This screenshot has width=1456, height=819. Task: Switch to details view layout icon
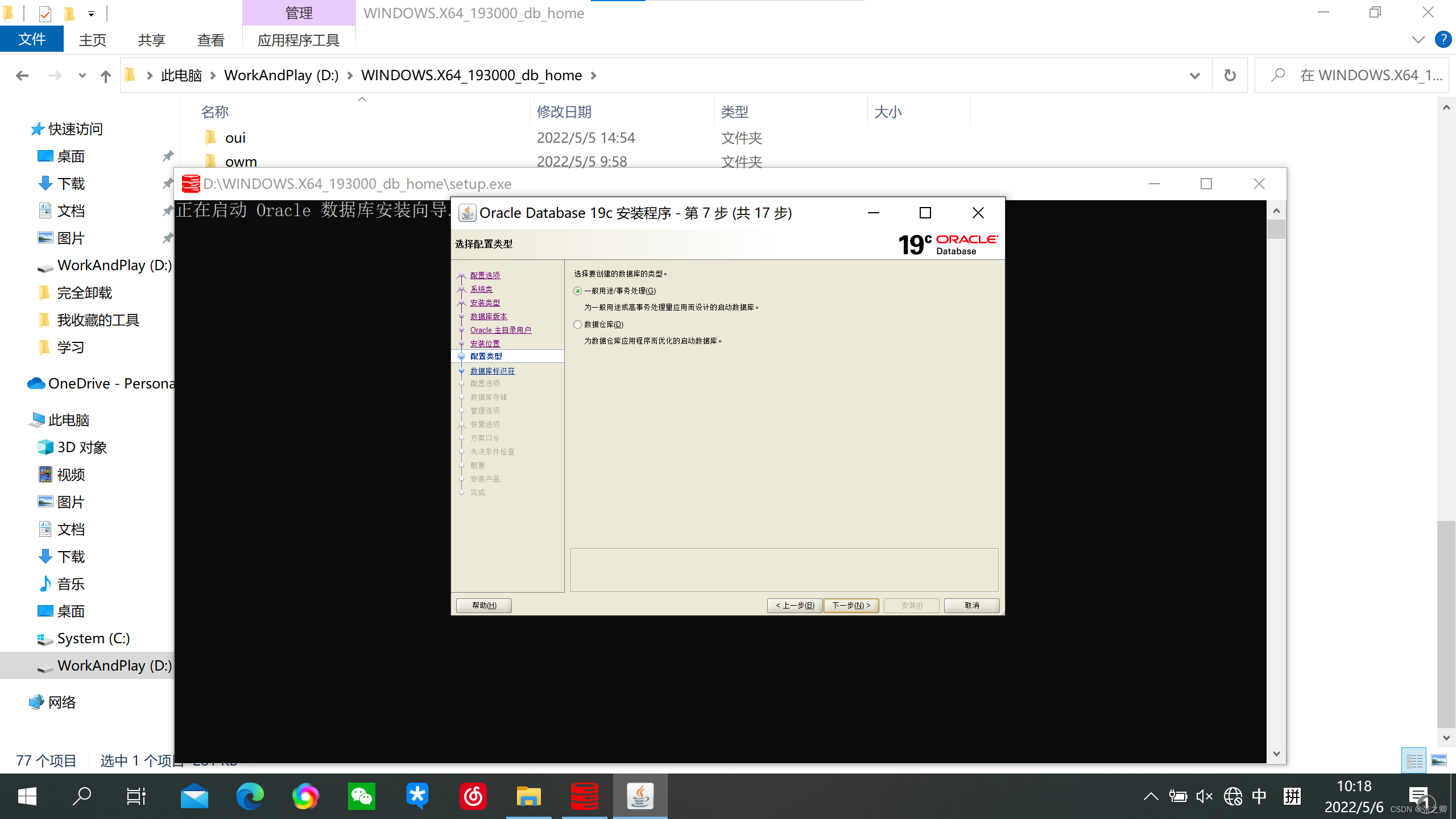pos(1414,760)
